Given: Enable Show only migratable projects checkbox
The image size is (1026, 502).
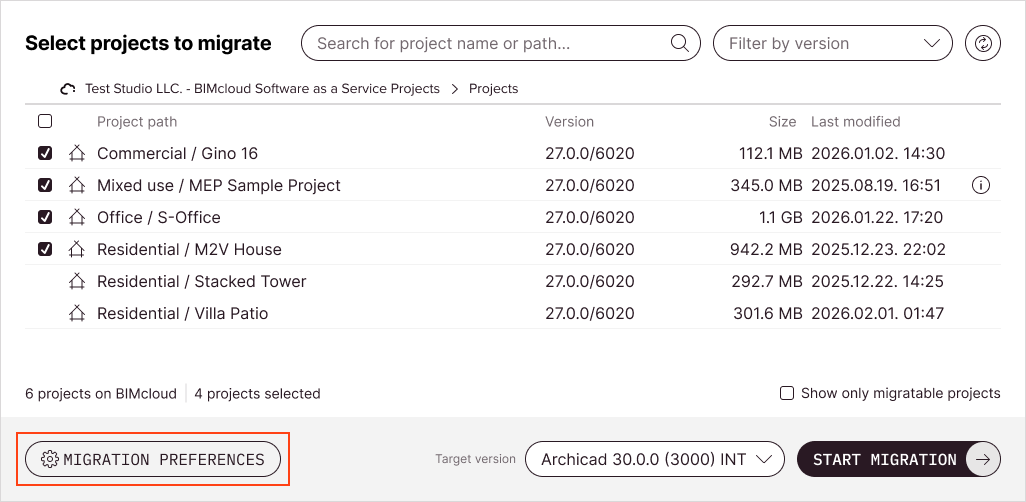Looking at the screenshot, I should pos(788,393).
